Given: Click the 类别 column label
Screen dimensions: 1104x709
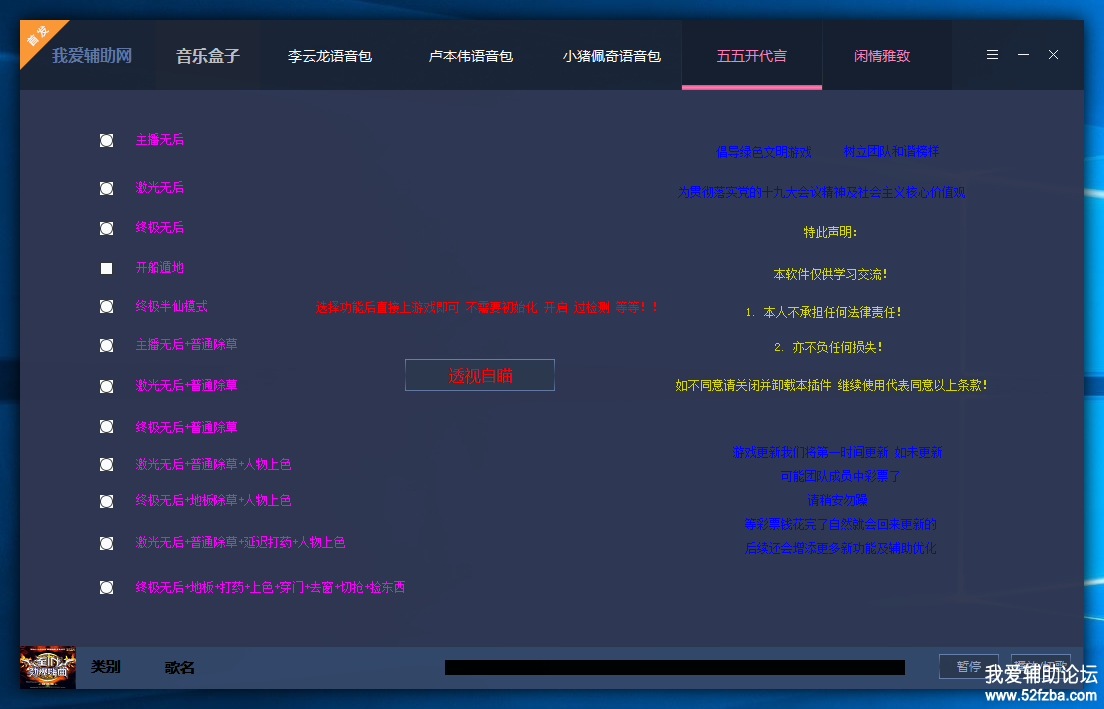Looking at the screenshot, I should [106, 666].
